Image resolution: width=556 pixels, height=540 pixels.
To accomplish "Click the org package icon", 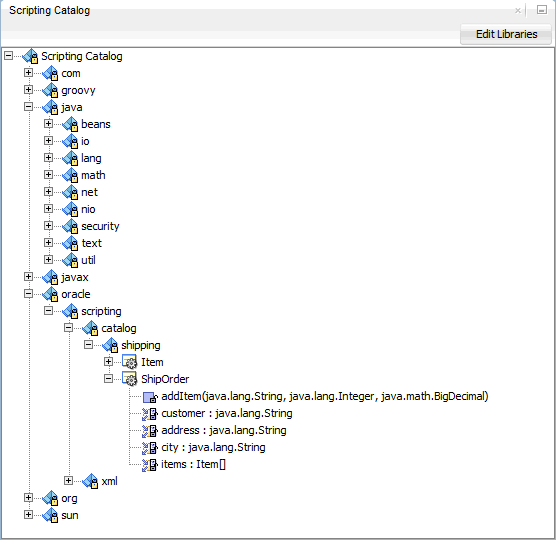I will click(x=50, y=498).
